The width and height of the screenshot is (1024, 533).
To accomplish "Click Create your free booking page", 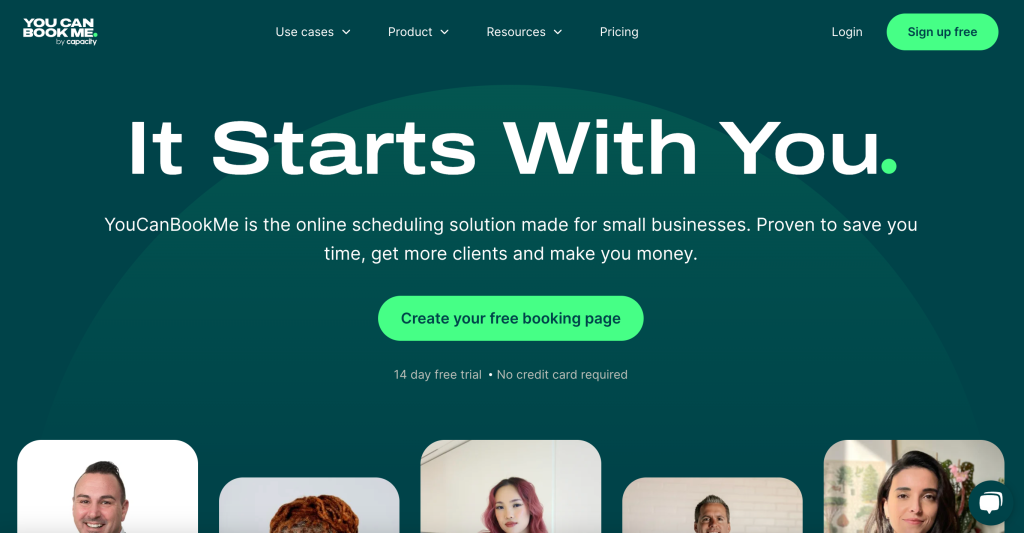I will click(x=511, y=318).
